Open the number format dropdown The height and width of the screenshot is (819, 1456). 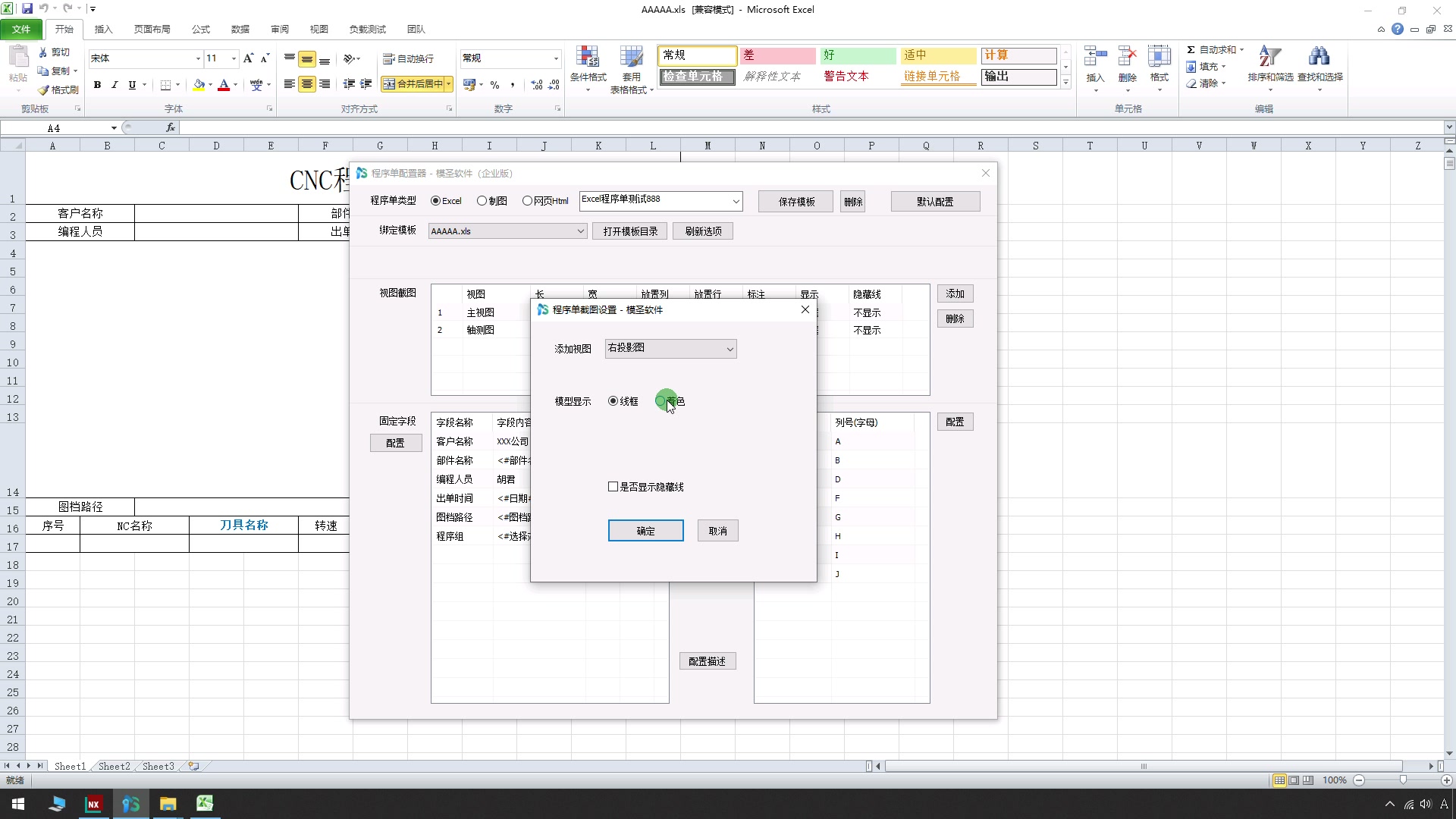556,58
